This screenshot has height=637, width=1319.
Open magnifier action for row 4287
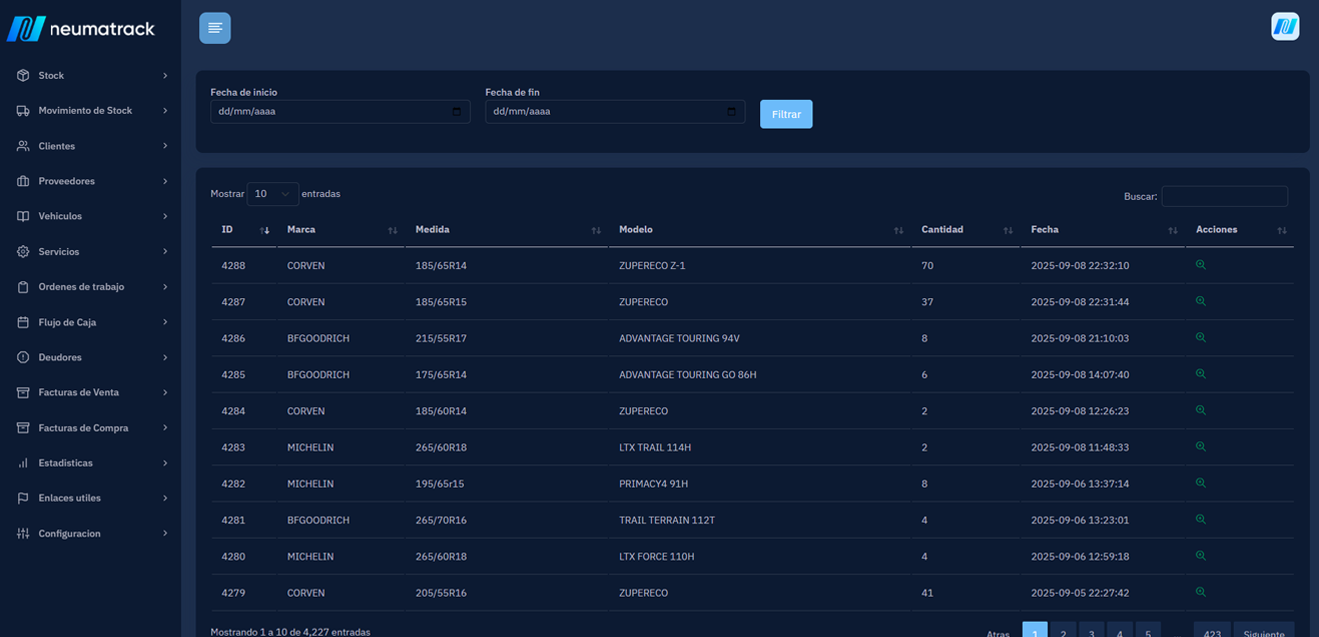point(1200,301)
